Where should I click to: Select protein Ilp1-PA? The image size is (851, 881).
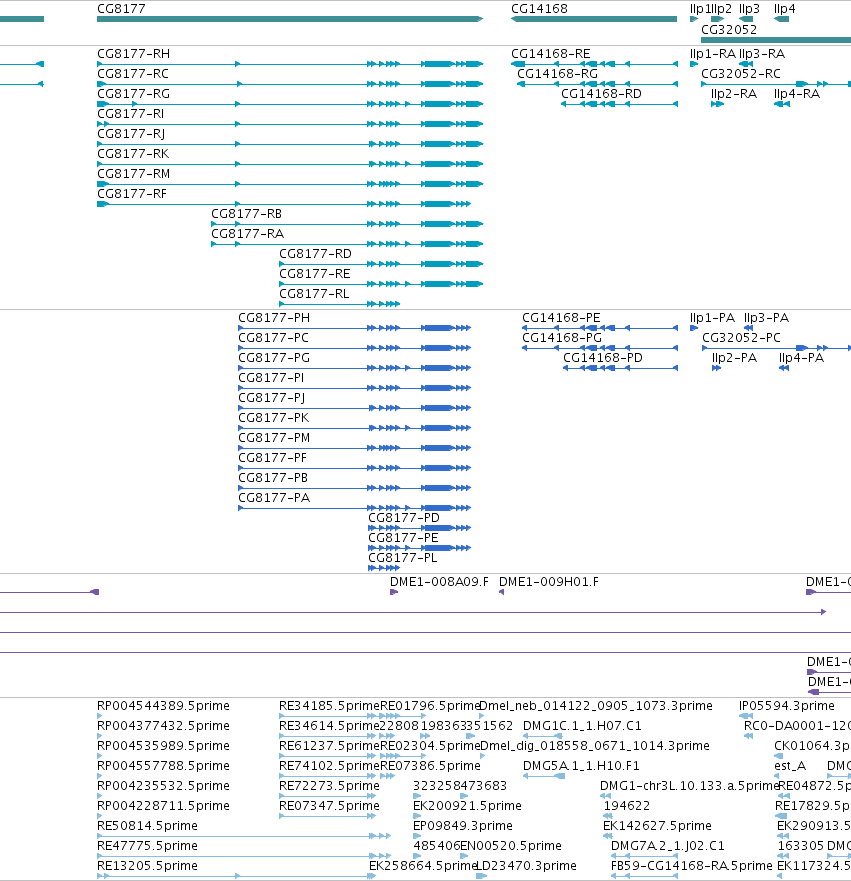click(713, 318)
